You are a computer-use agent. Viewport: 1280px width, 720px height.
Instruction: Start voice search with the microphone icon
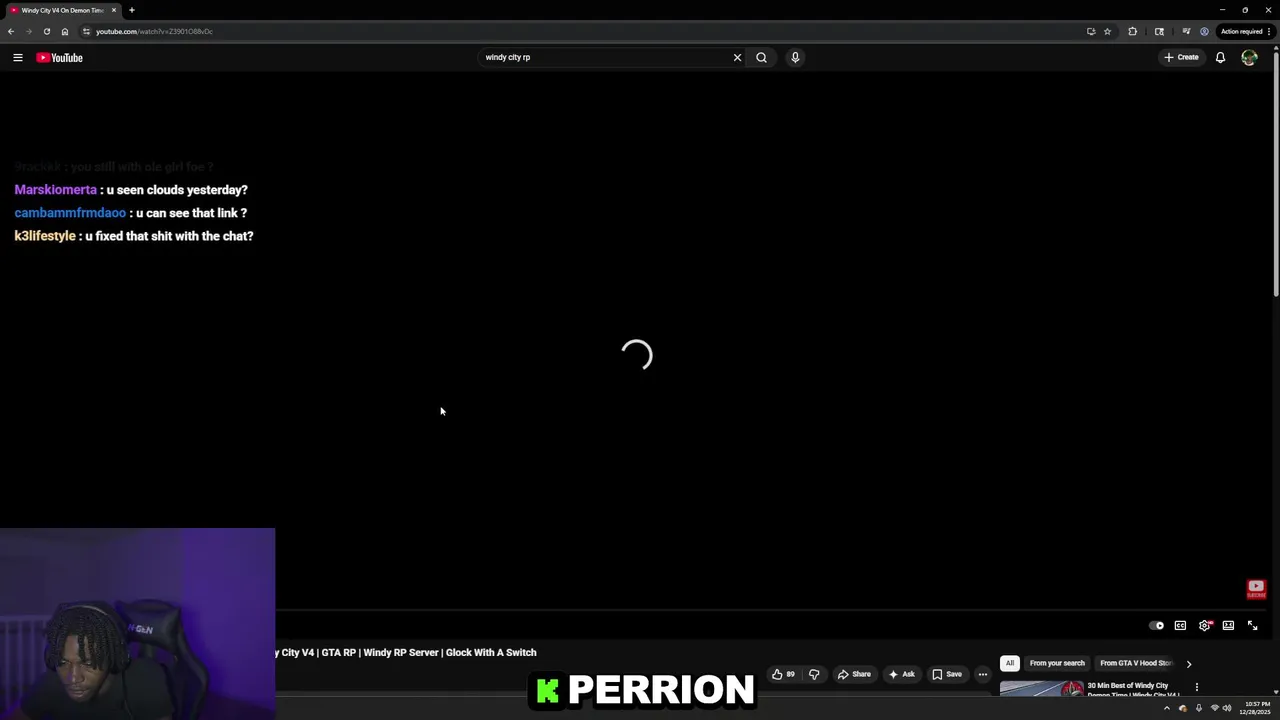click(x=795, y=57)
